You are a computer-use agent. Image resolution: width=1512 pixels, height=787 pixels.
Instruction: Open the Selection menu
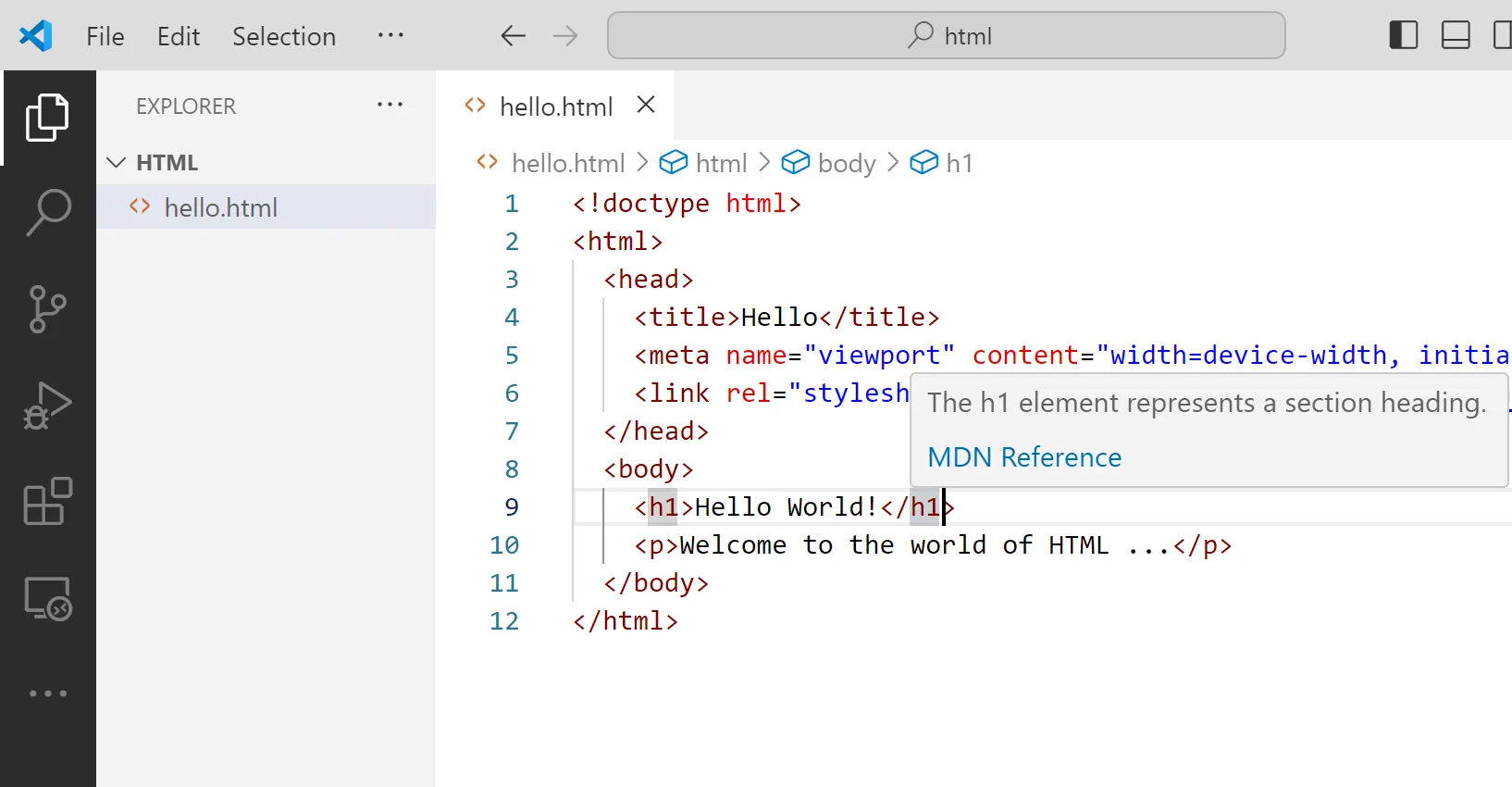283,36
